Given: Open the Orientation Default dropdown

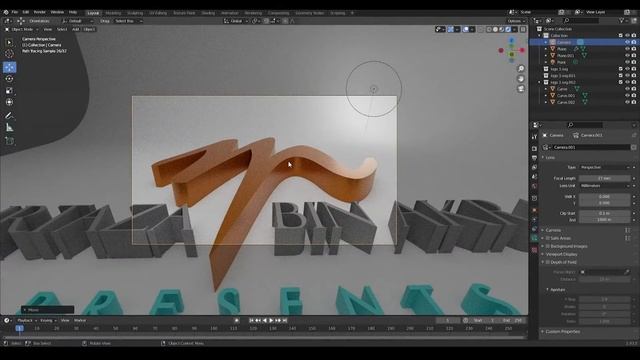Looking at the screenshot, I should pyautogui.click(x=78, y=21).
